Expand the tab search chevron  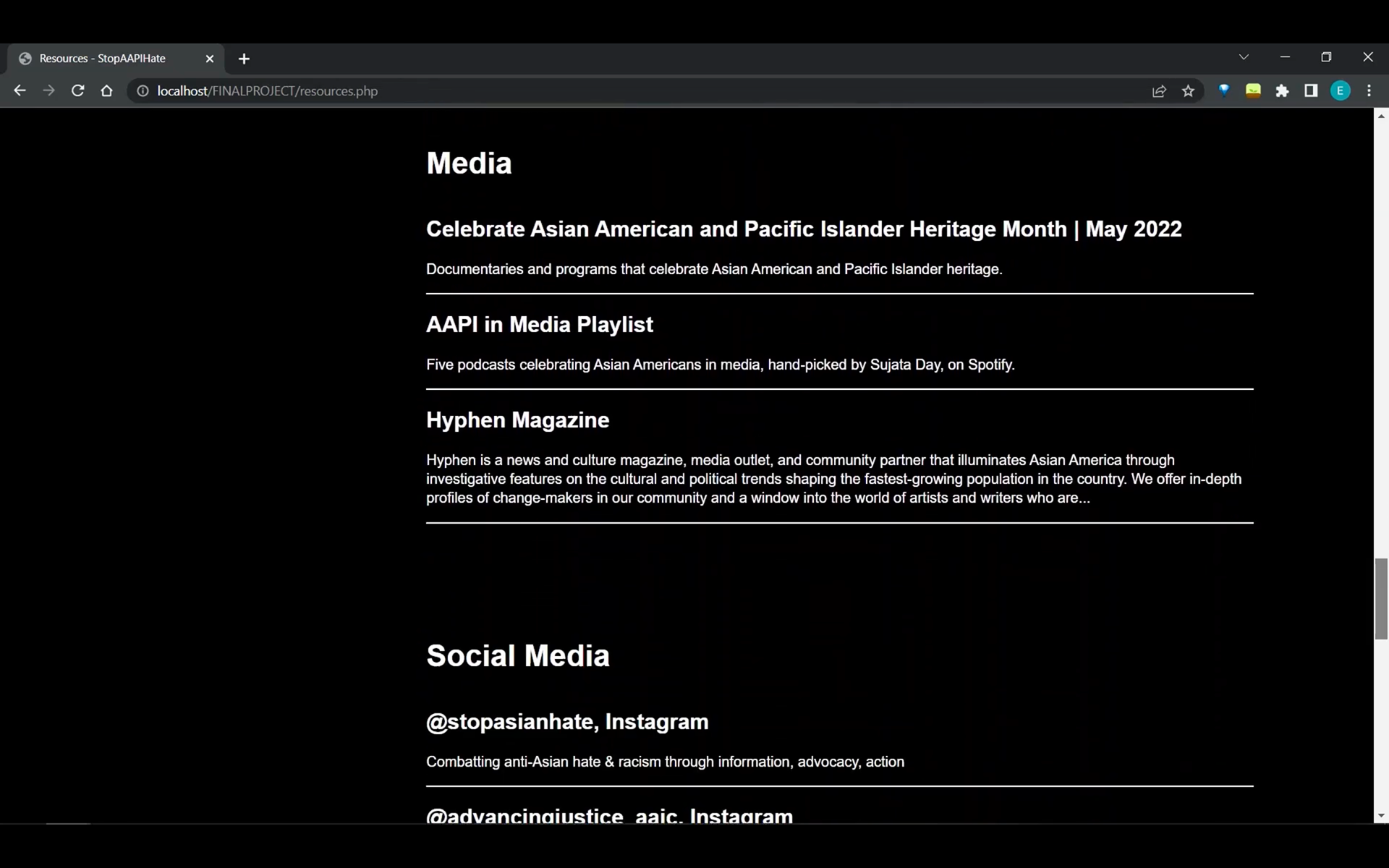1244,57
